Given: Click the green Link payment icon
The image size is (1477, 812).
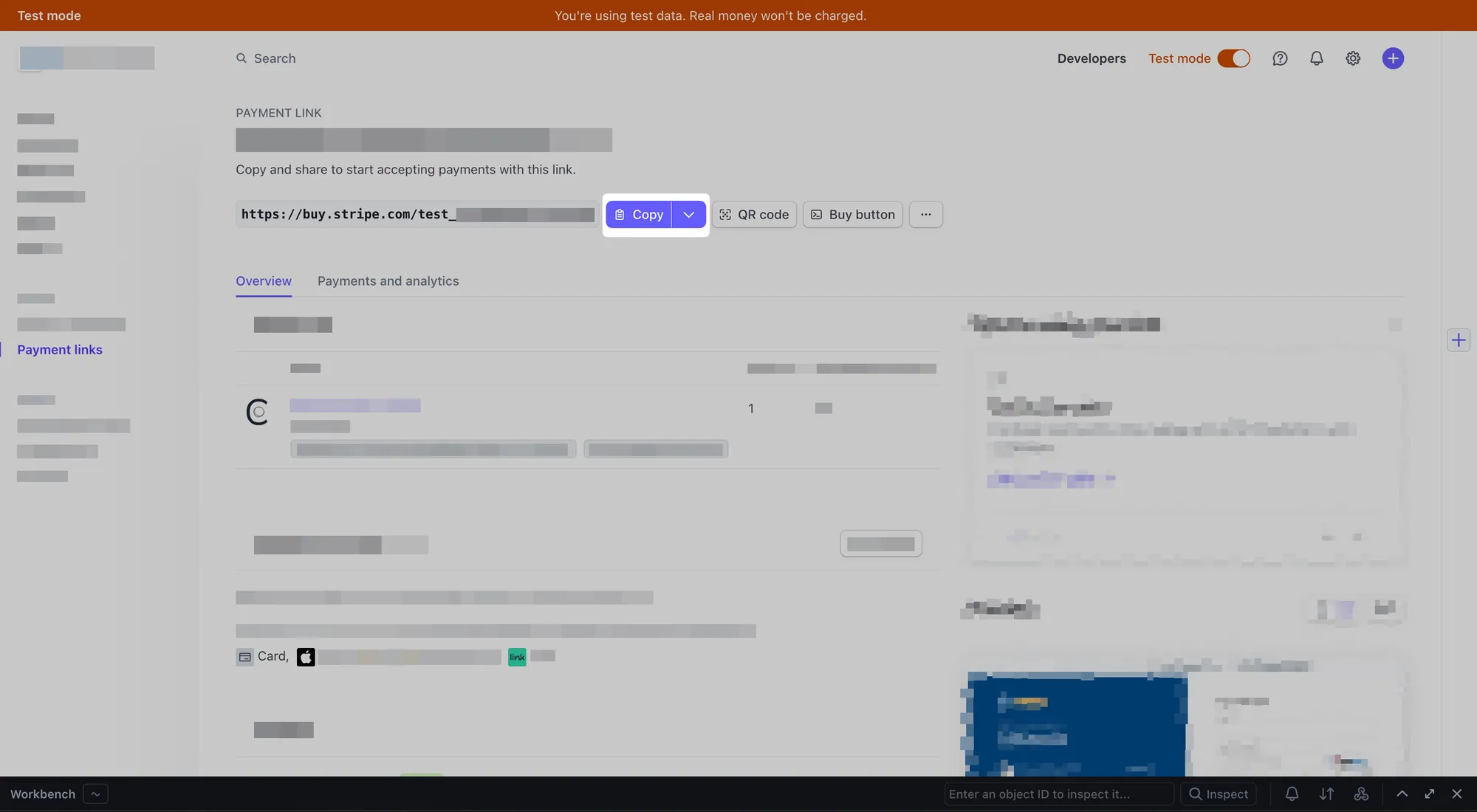Looking at the screenshot, I should (517, 657).
